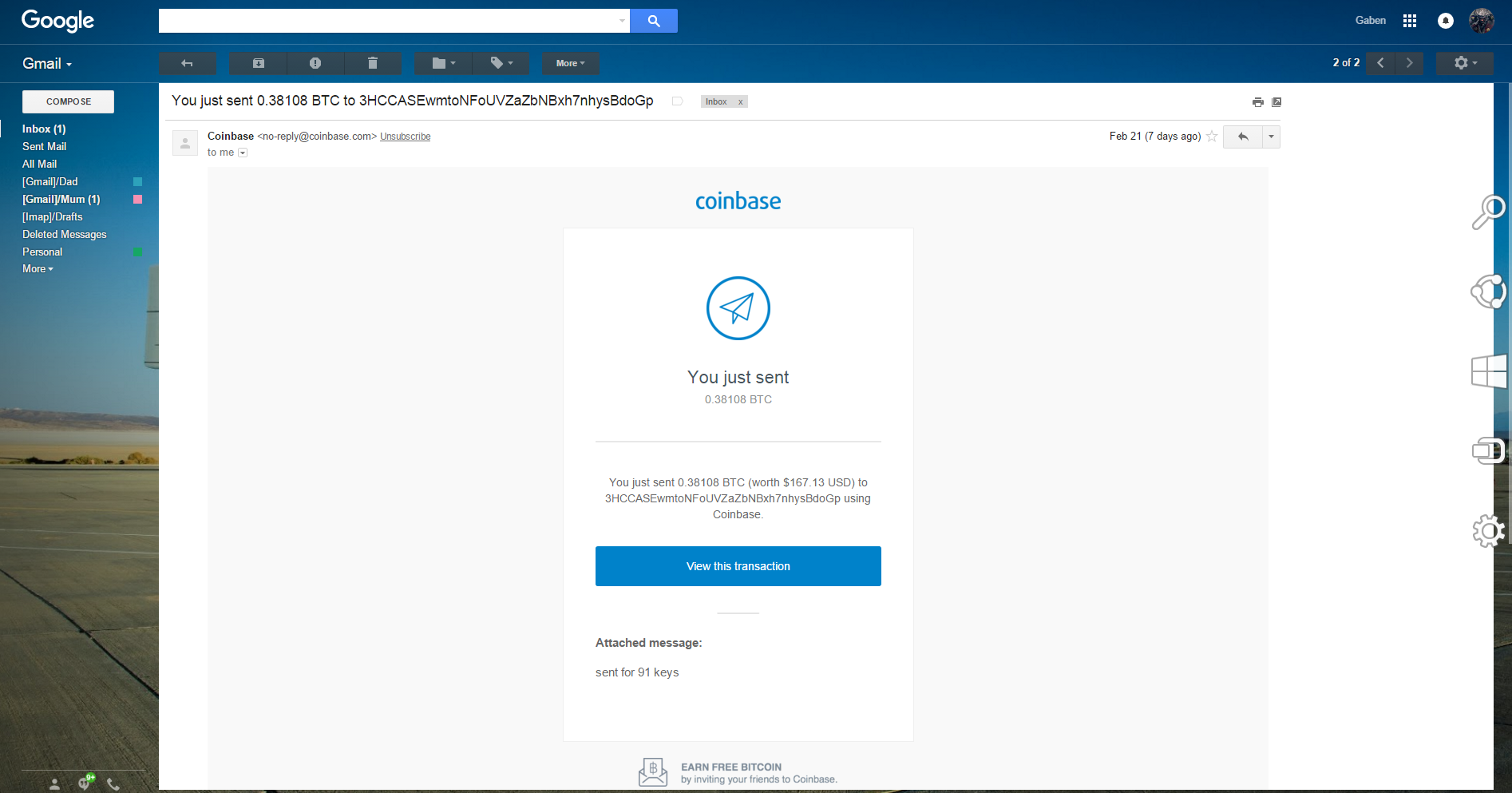Open the Google notifications bell
Screen dimensions: 1512x793
click(1446, 21)
